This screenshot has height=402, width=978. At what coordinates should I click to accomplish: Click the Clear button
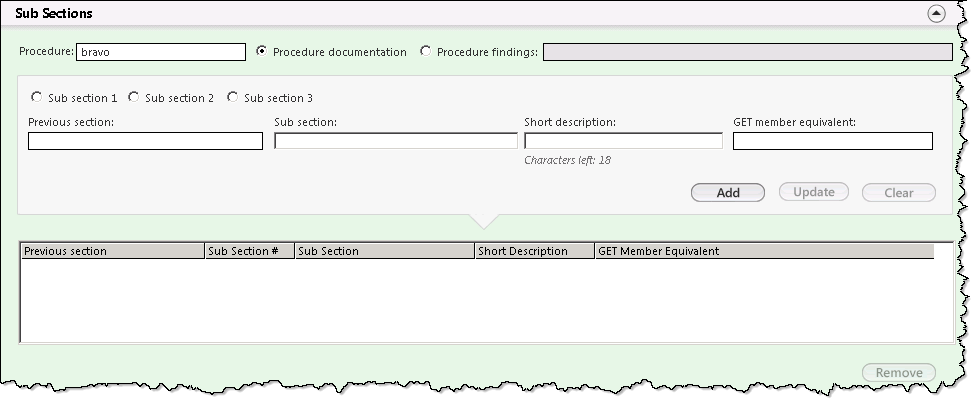[899, 193]
